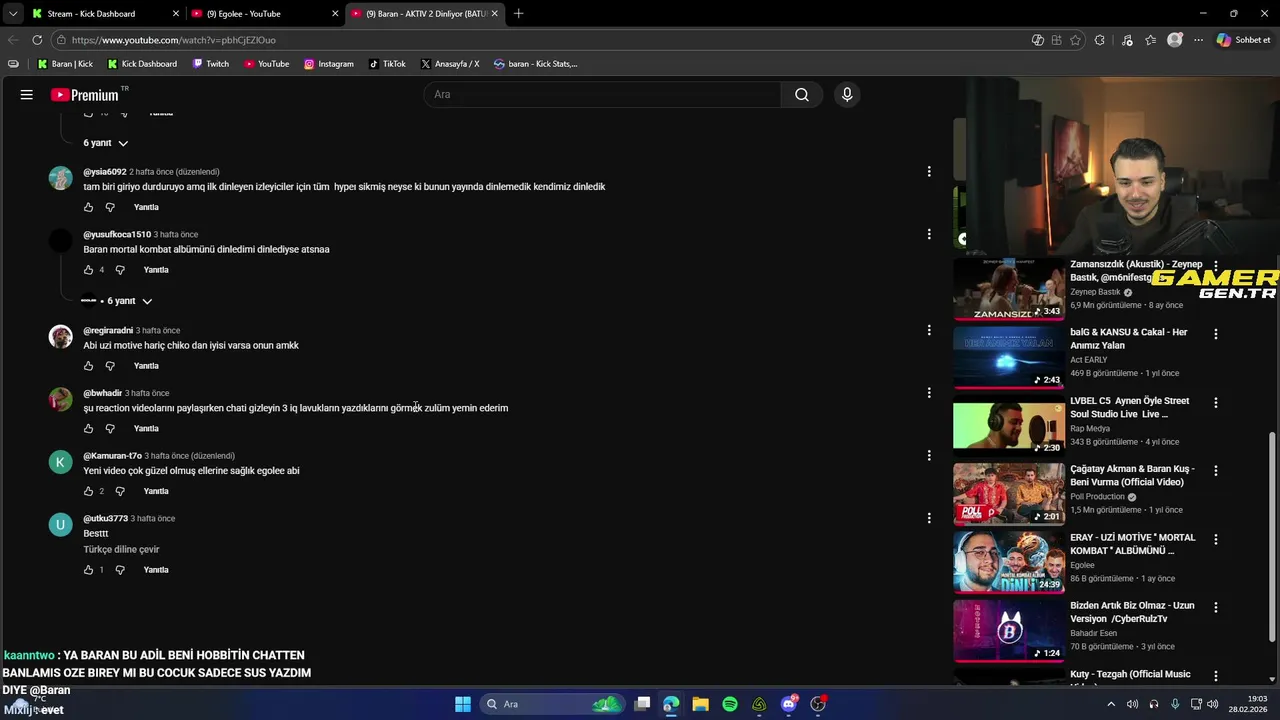Dislike the comment by @utku3773
This screenshot has width=1280, height=720.
(120, 570)
